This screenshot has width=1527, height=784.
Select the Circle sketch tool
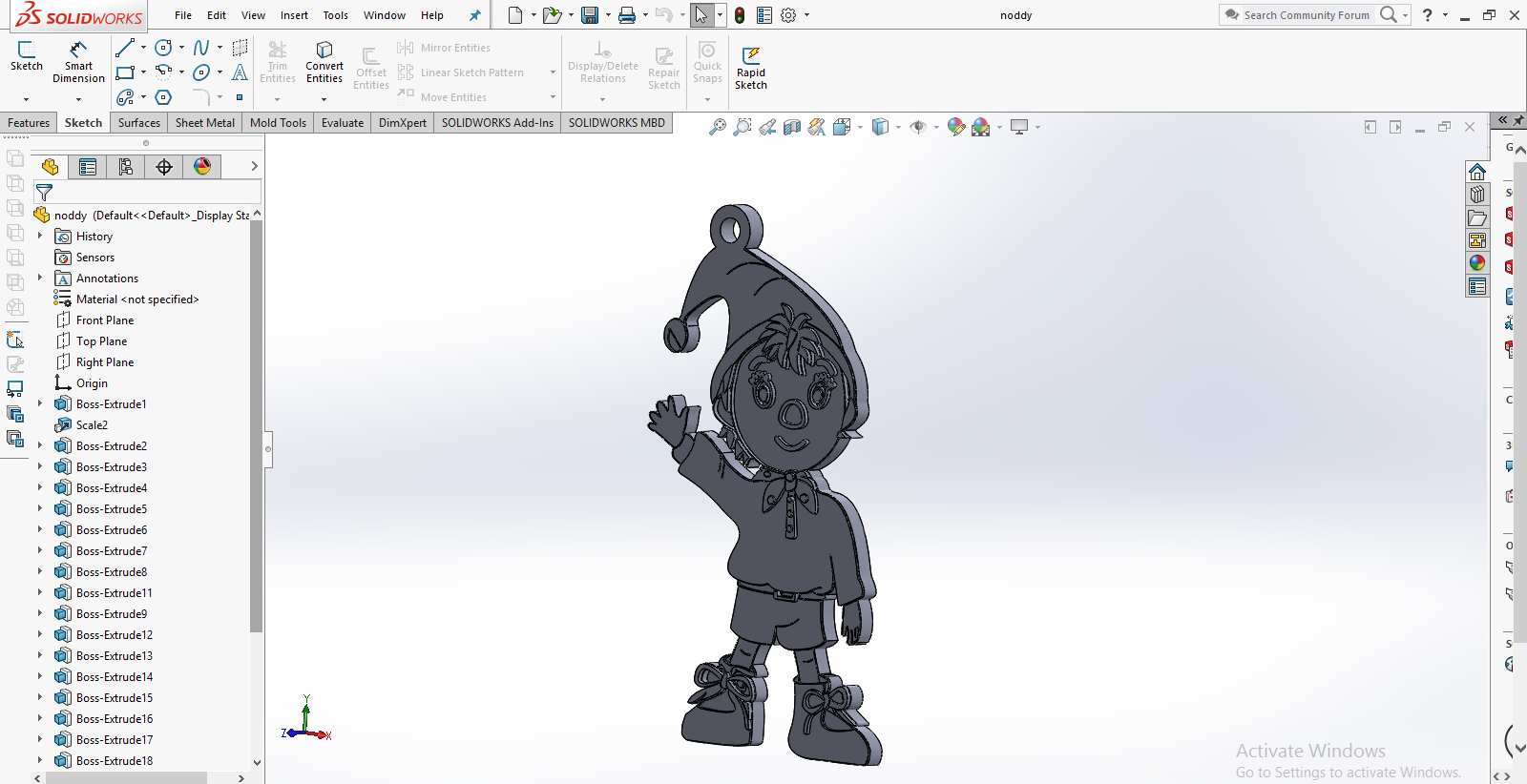[x=164, y=48]
